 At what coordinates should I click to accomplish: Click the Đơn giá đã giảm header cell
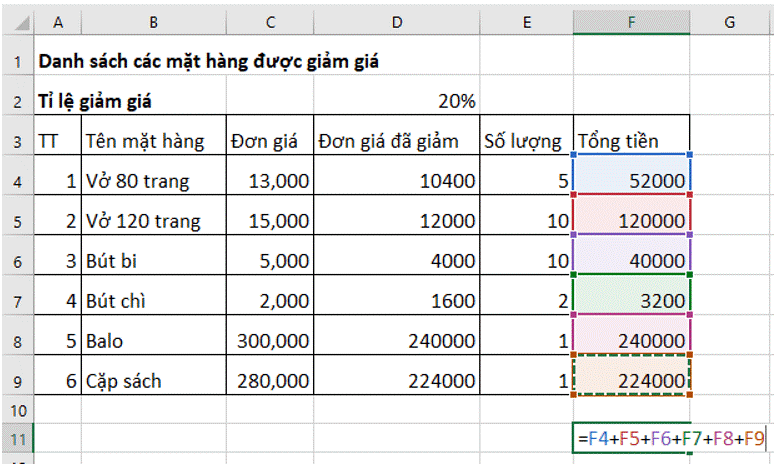(395, 140)
